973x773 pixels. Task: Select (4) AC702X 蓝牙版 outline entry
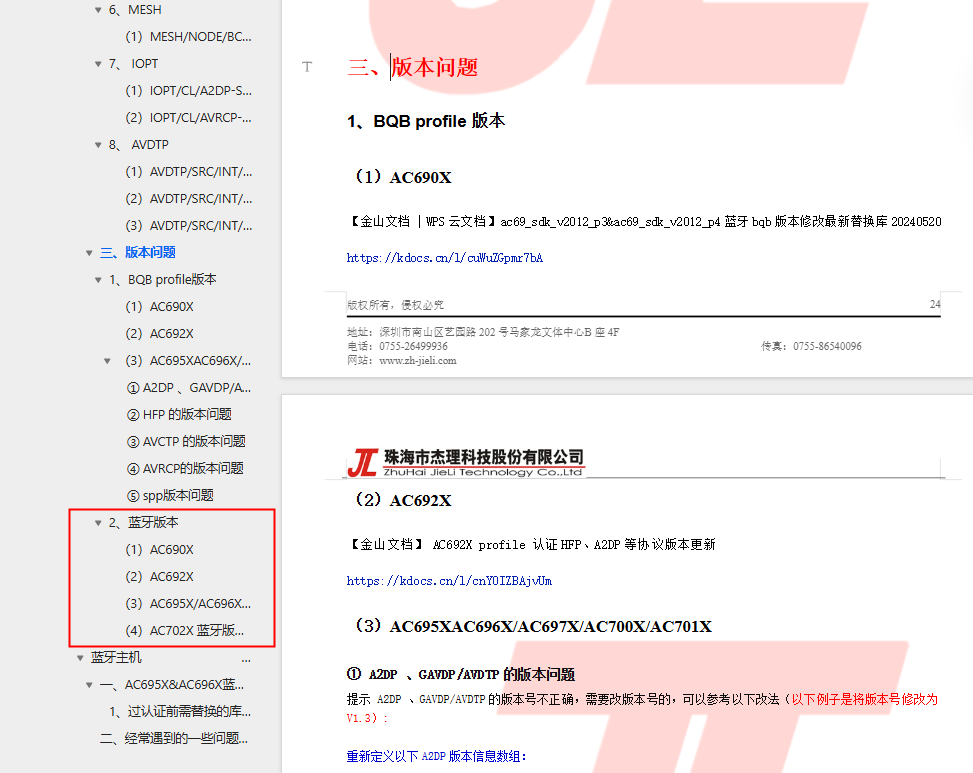(x=185, y=630)
